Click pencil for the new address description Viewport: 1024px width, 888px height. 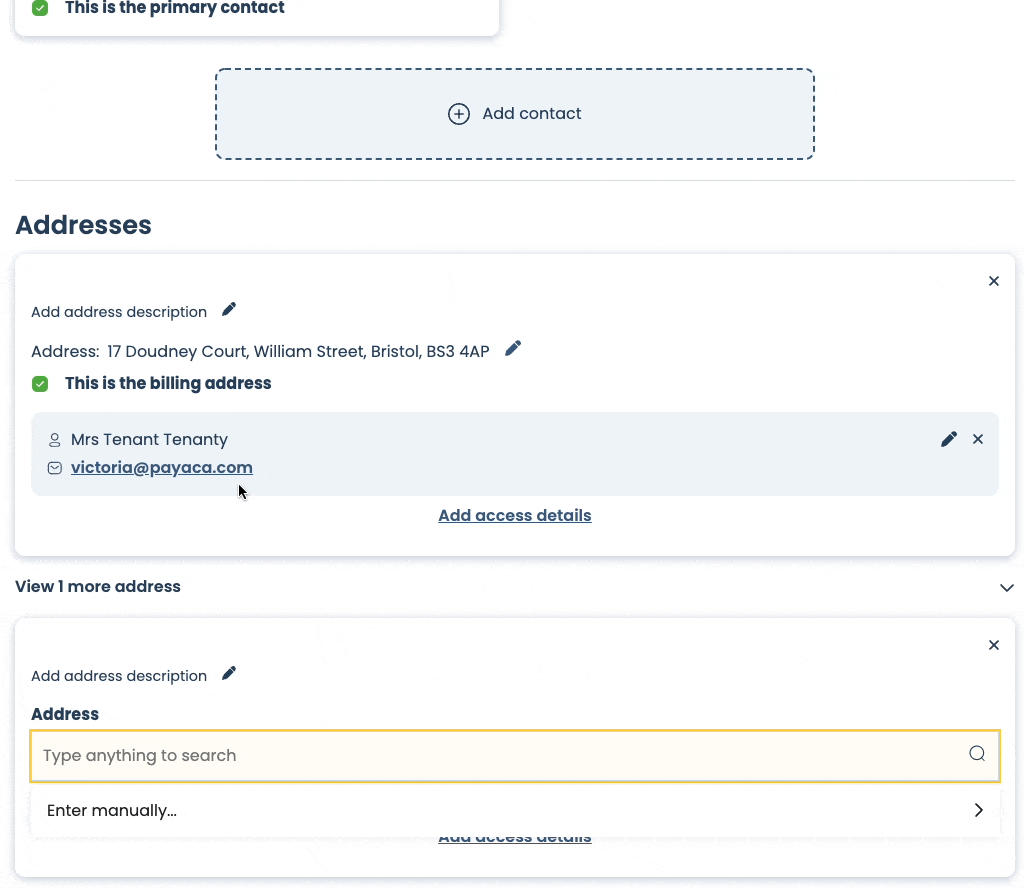[x=229, y=674]
